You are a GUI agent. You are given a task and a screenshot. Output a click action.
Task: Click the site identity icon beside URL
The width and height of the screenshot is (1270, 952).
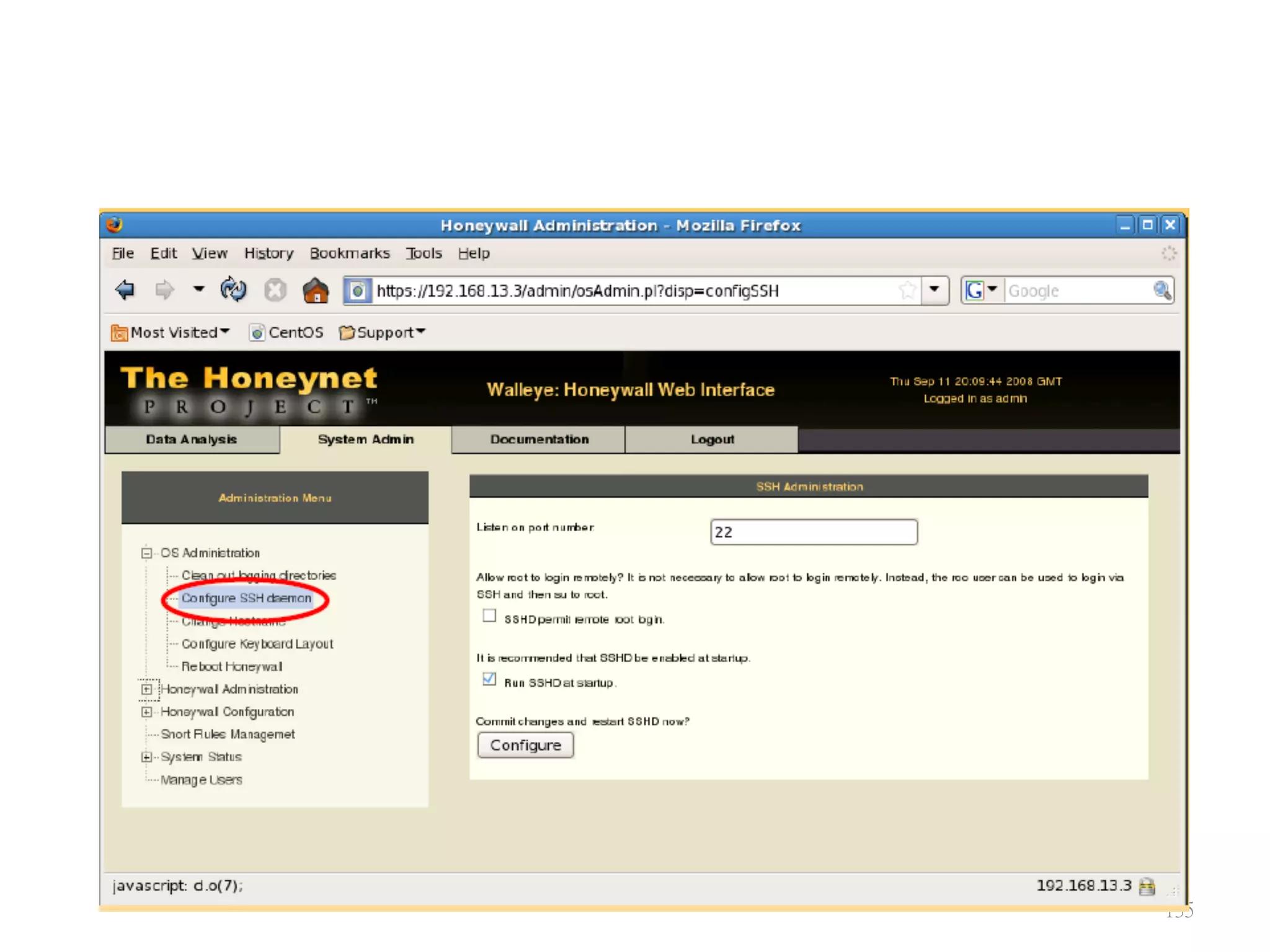(358, 291)
